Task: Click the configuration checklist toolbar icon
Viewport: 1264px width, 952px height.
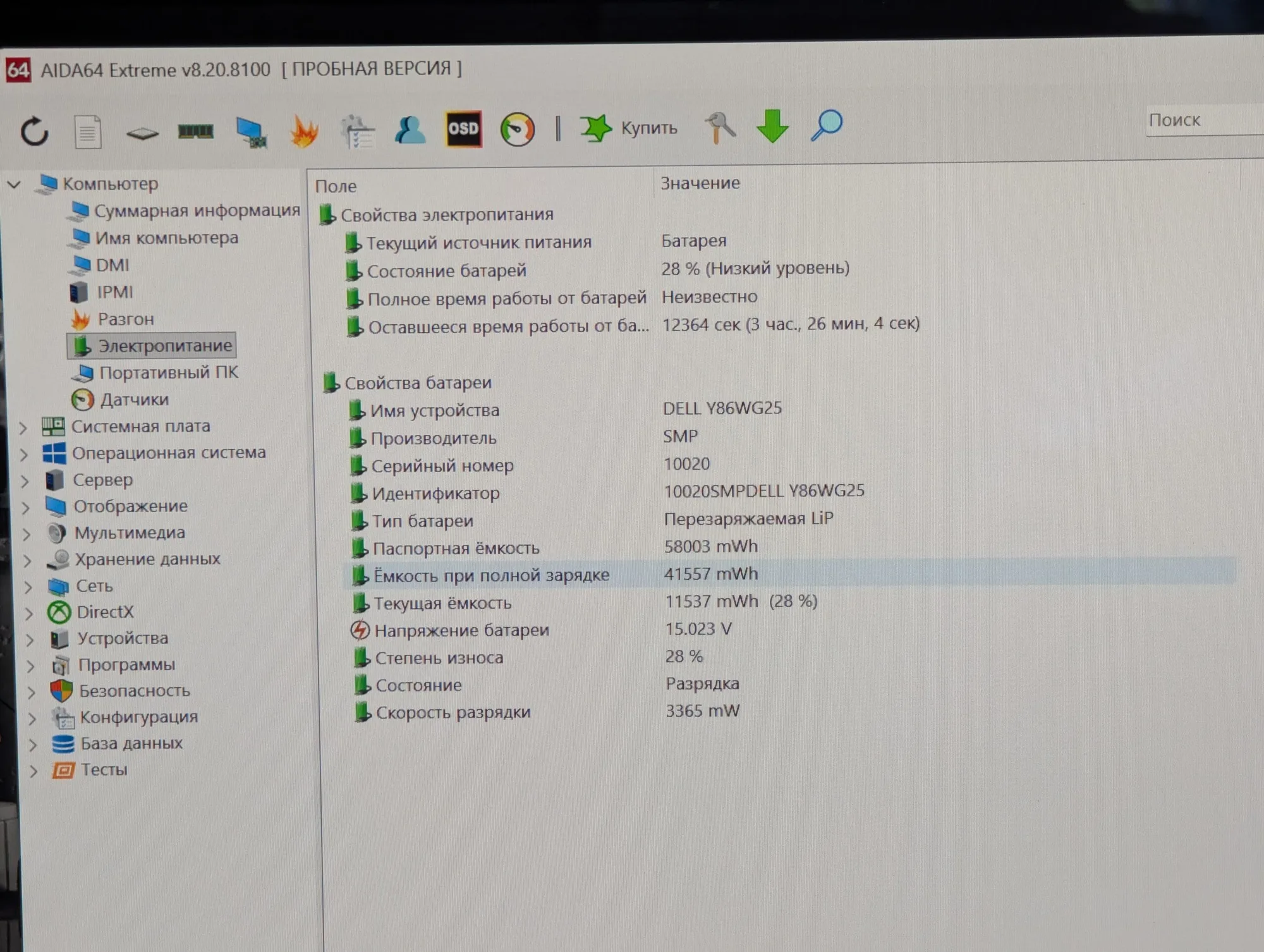Action: coord(358,131)
